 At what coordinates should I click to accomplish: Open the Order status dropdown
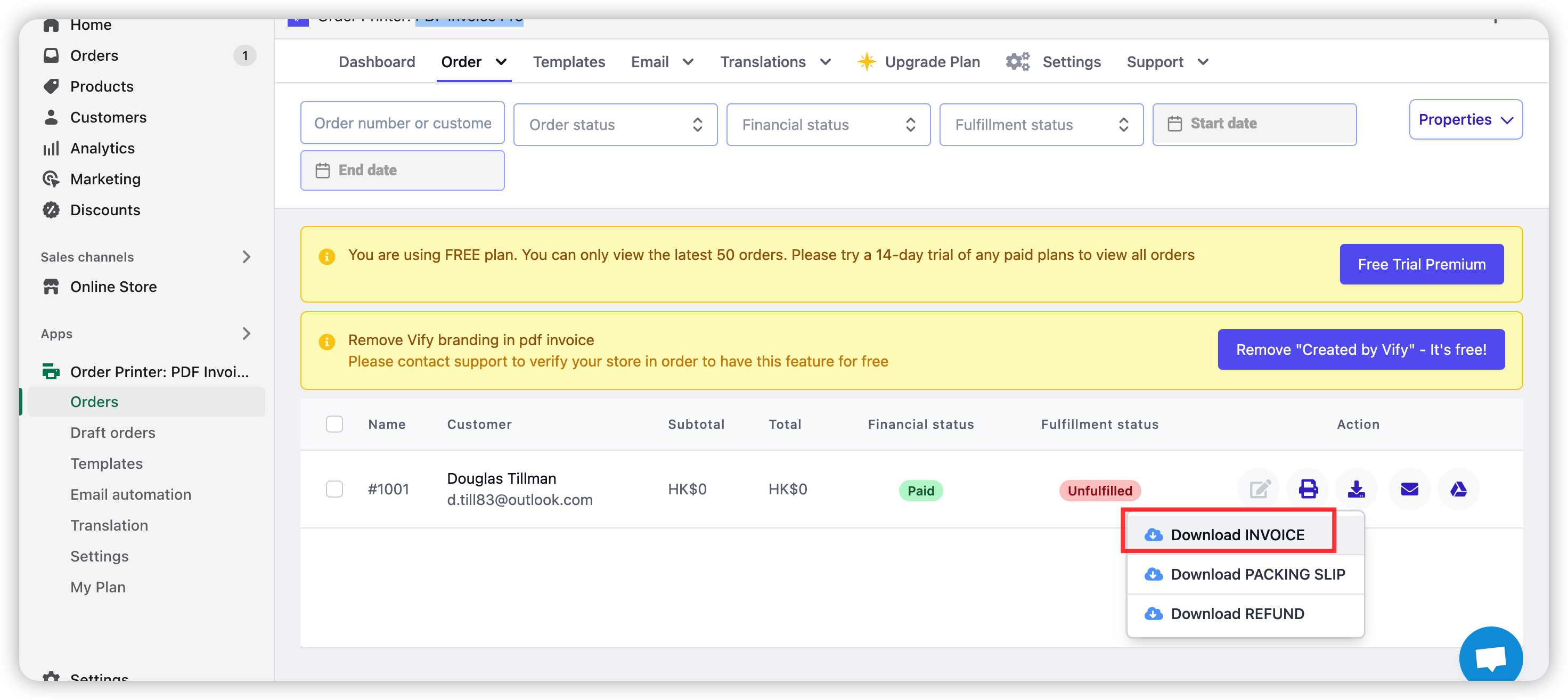click(x=615, y=125)
